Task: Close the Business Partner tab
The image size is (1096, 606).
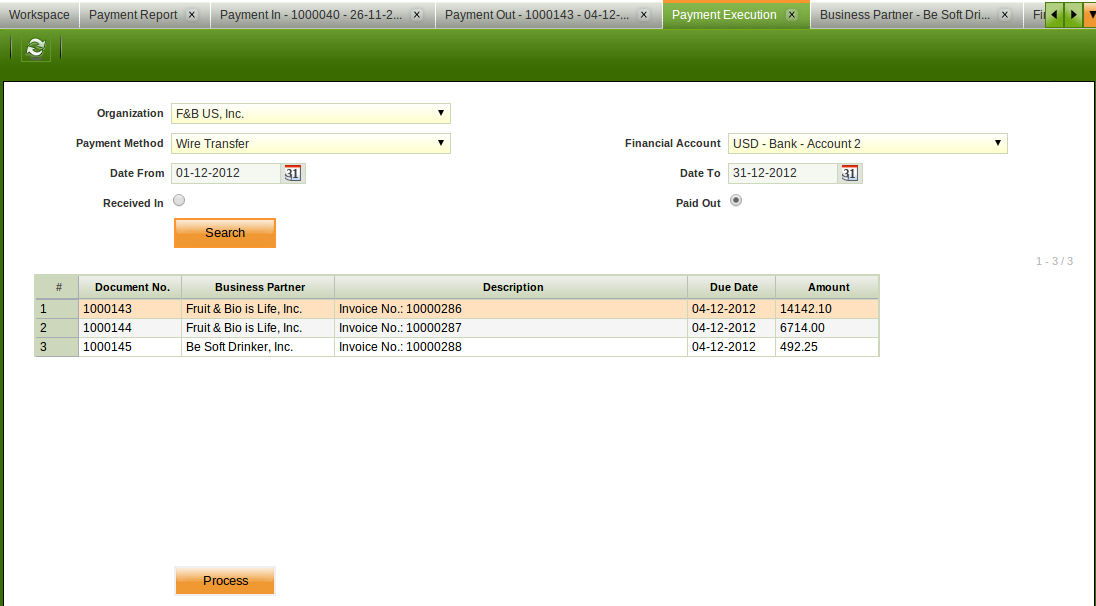Action: (x=1004, y=15)
